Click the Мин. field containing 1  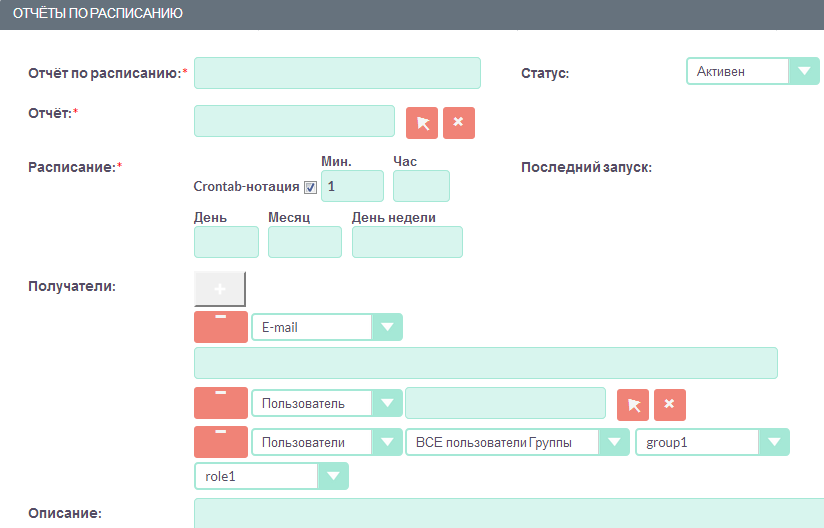(x=352, y=187)
